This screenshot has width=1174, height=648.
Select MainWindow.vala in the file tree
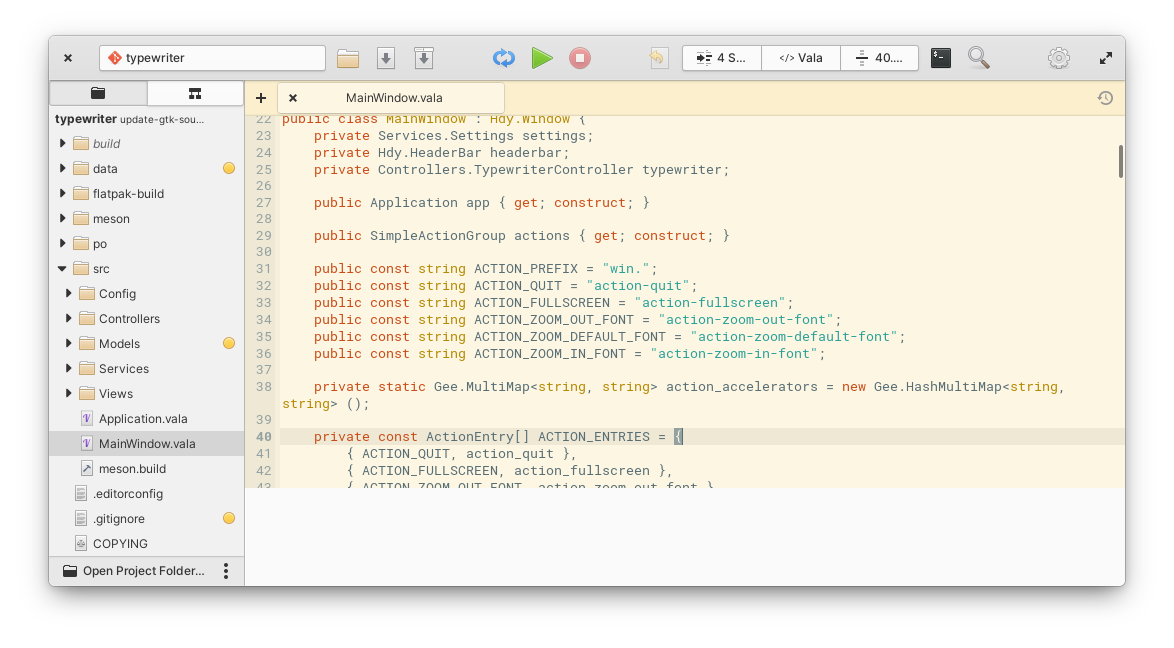click(x=147, y=443)
